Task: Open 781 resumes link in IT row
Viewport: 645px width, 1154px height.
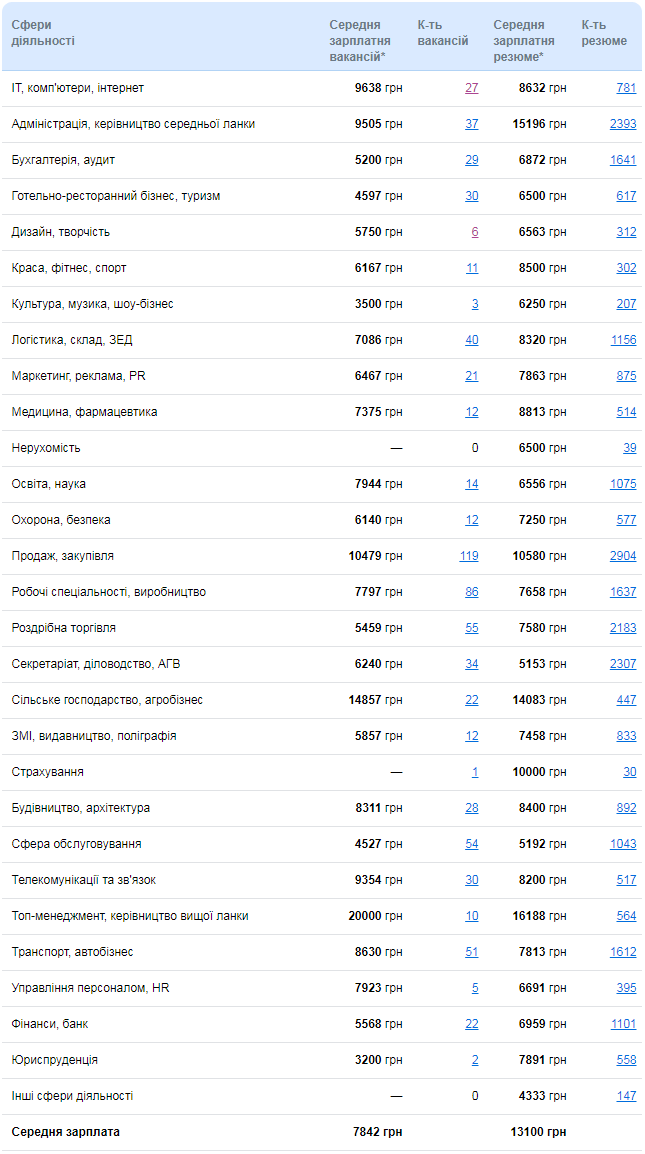Action: [x=626, y=88]
